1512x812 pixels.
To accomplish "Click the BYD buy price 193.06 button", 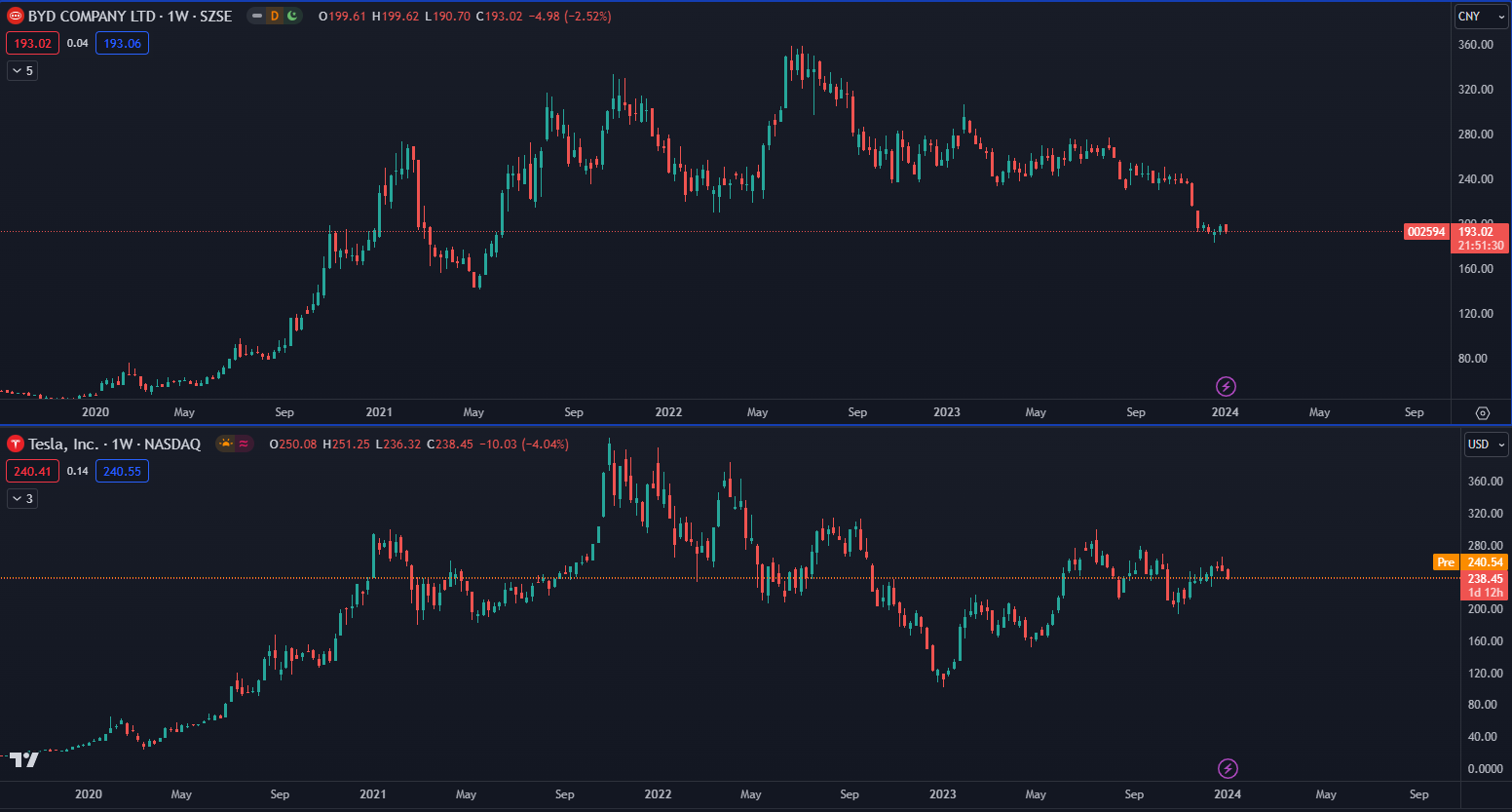I will (x=122, y=43).
